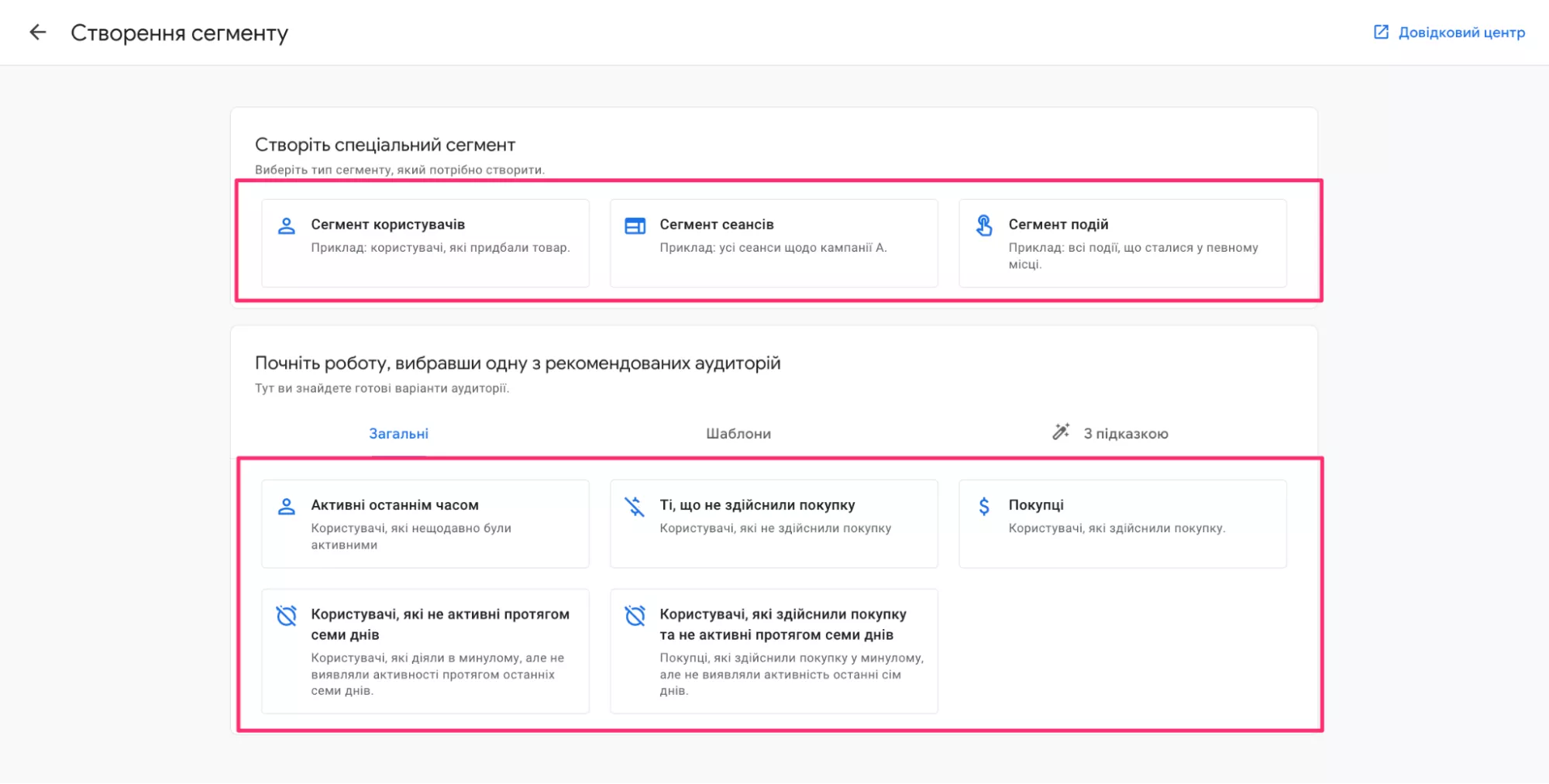The image size is (1549, 784).
Task: Select the dollar icon on Покупці card
Action: 984,506
